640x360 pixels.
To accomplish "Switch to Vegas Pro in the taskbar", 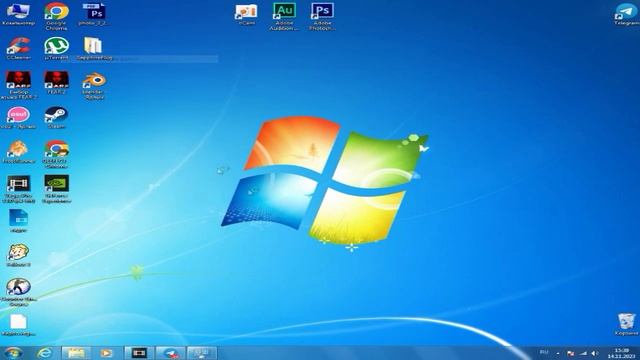I will pyautogui.click(x=139, y=353).
